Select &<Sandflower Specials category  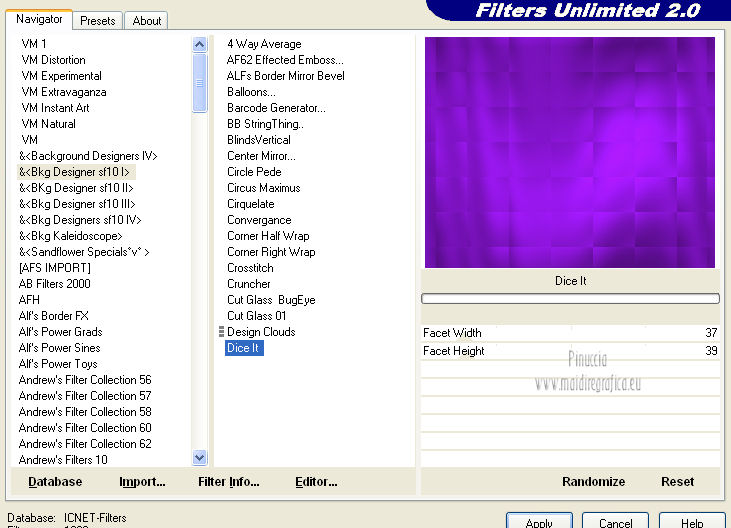(x=84, y=252)
